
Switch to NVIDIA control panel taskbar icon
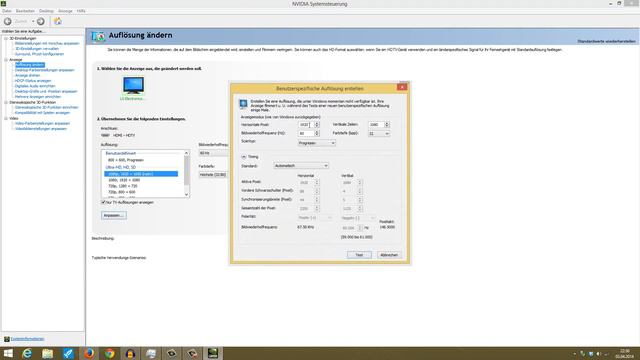click(x=213, y=353)
